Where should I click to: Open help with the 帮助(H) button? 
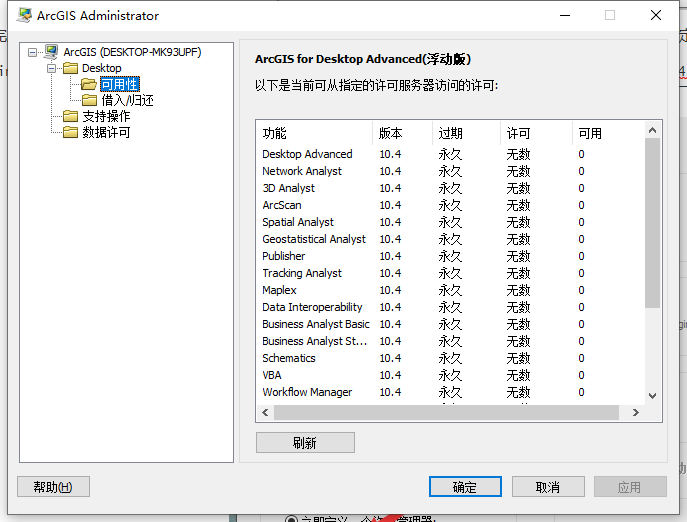pyautogui.click(x=53, y=487)
